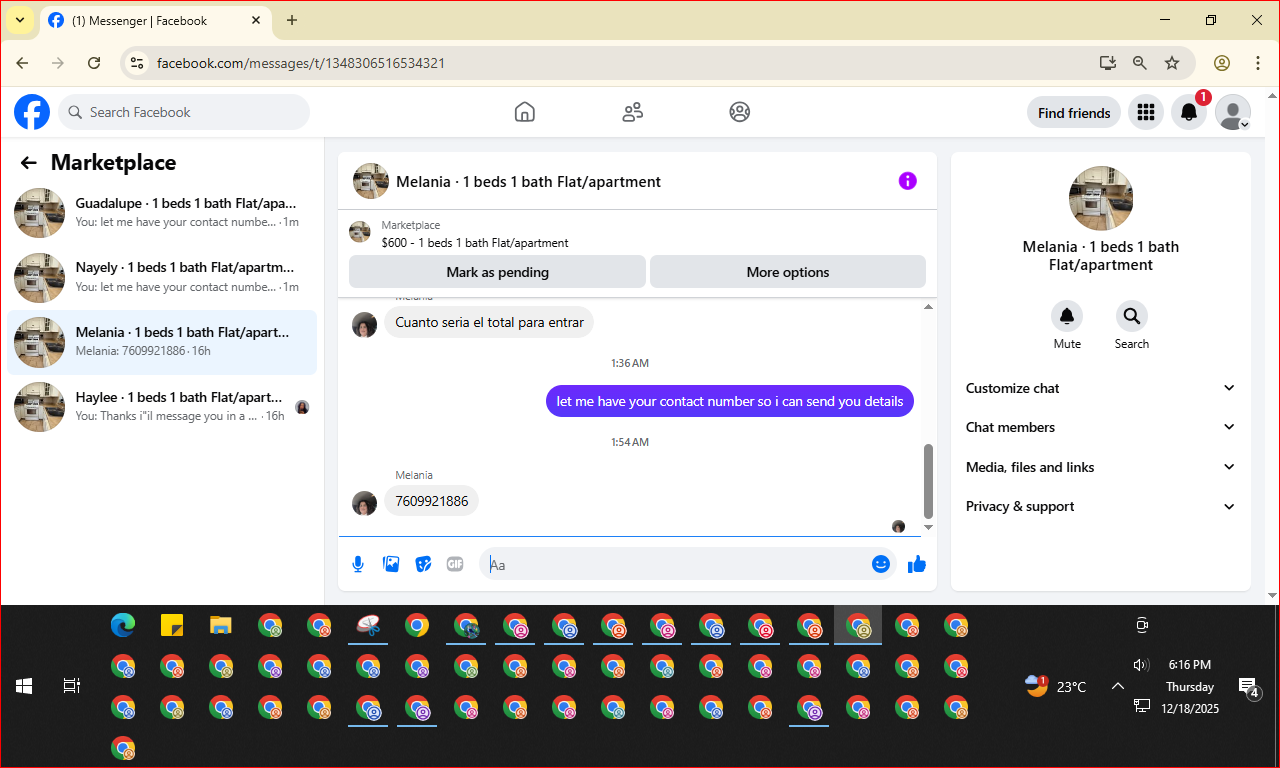Expand Media, files and links
Image resolution: width=1280 pixels, height=768 pixels.
point(1101,467)
